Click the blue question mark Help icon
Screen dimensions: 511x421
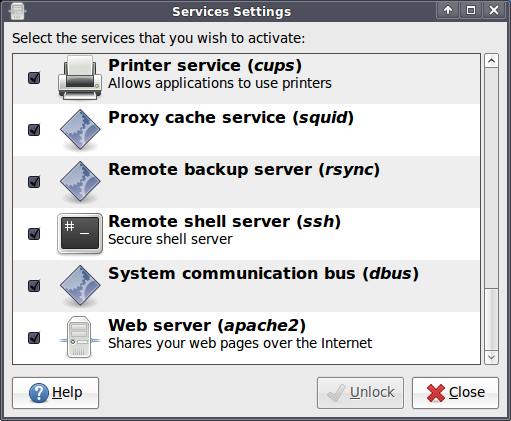coord(39,393)
